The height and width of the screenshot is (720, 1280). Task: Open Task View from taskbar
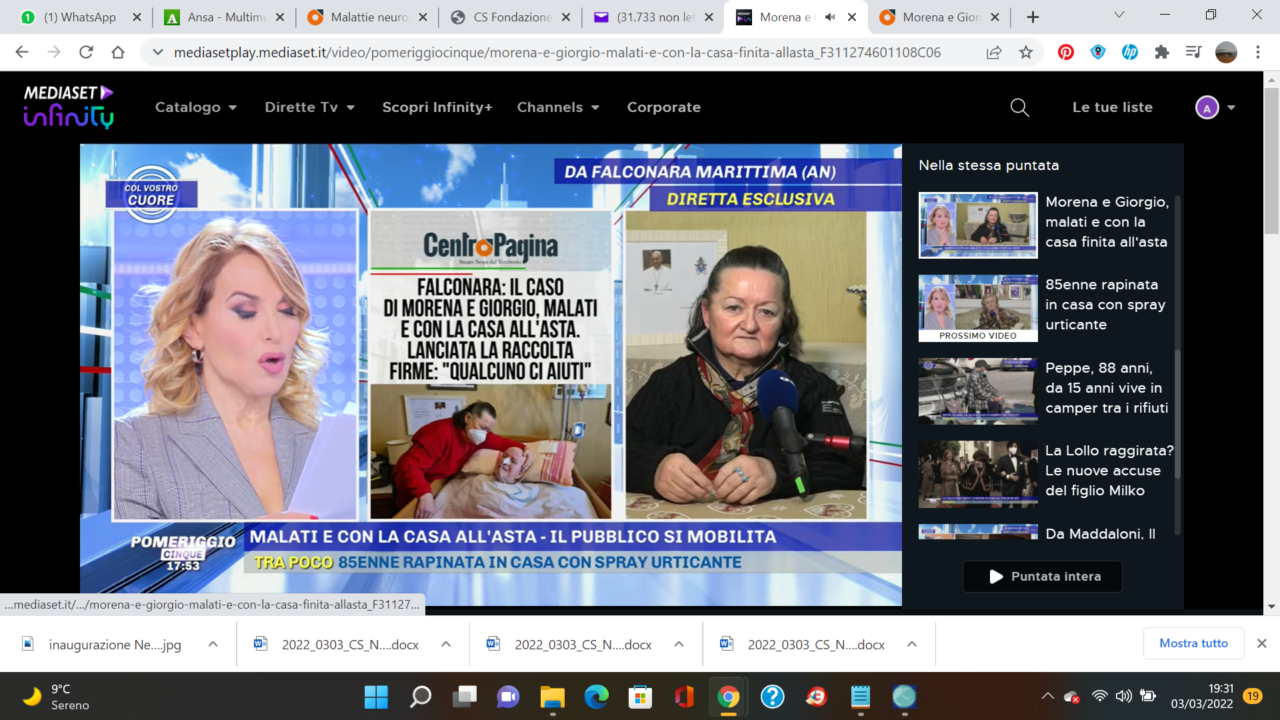point(464,696)
